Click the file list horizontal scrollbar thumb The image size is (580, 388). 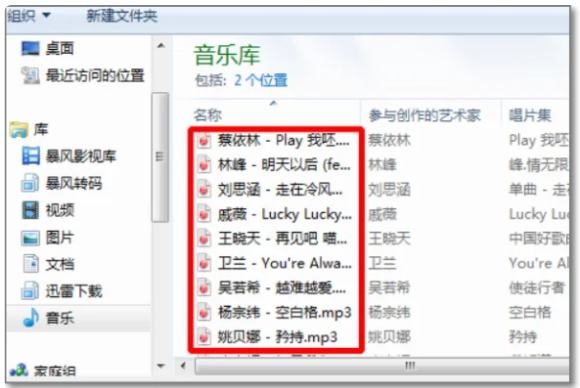[382, 366]
